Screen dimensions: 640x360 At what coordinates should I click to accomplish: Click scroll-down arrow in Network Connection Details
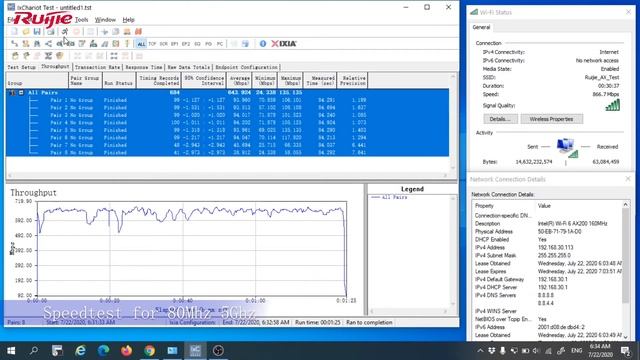pos(625,337)
